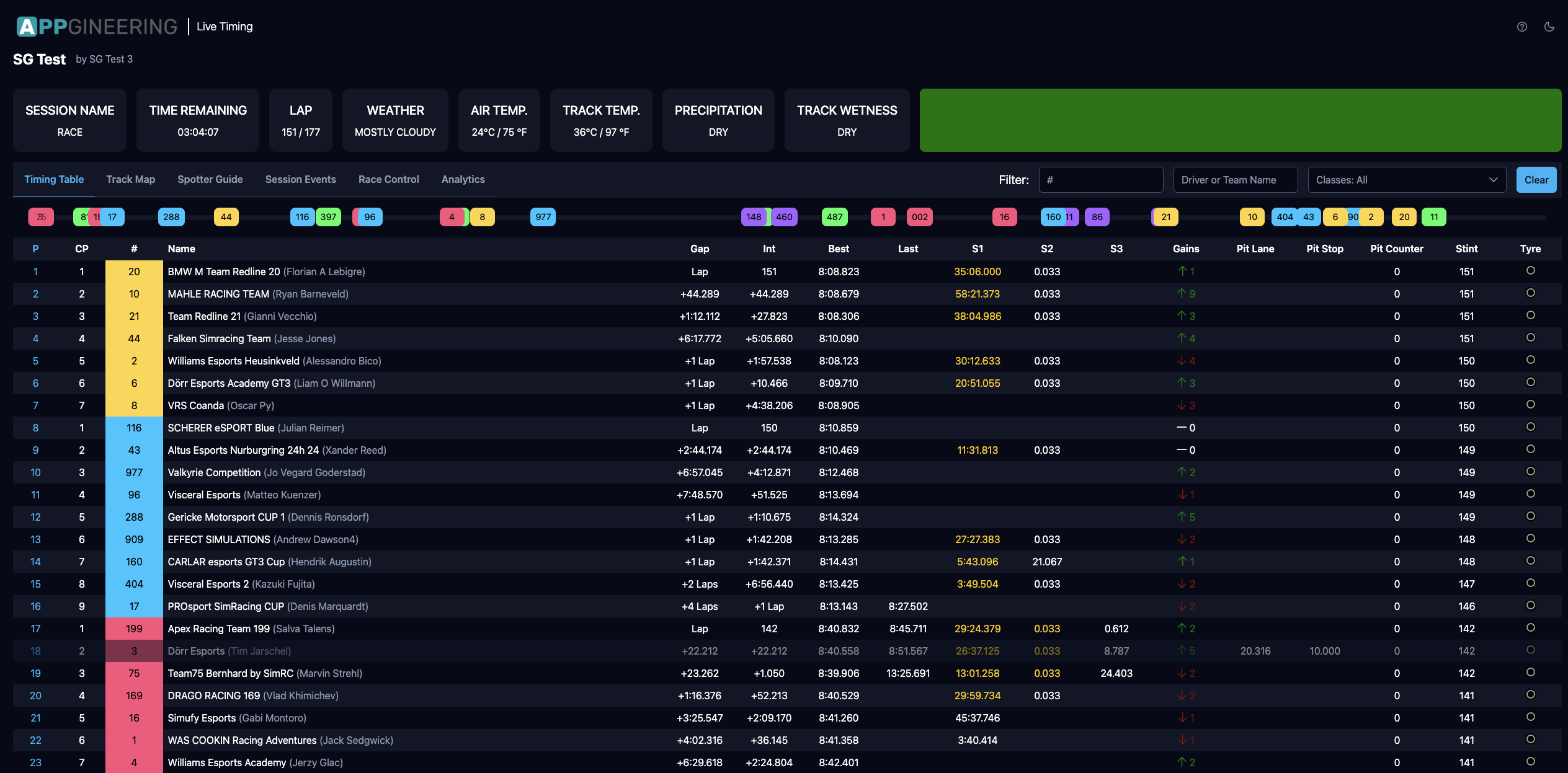Select car #288 marker on the track position bar
Screen dimensions: 1568x773
coord(171,217)
